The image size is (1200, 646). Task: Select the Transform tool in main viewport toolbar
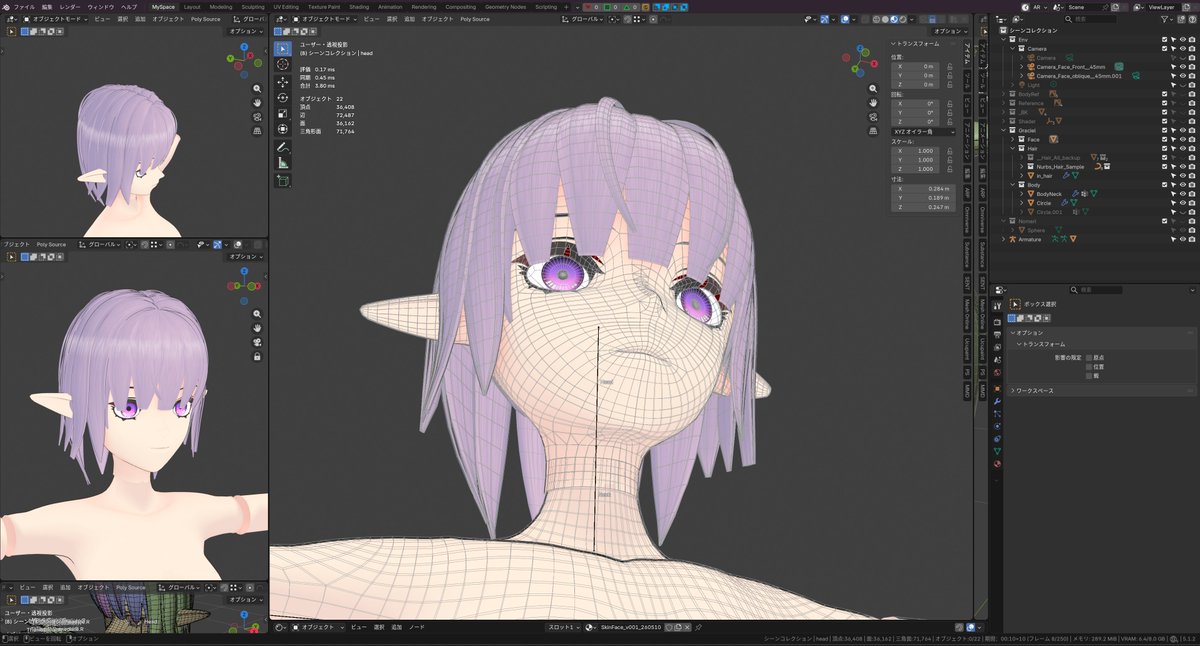coord(283,130)
